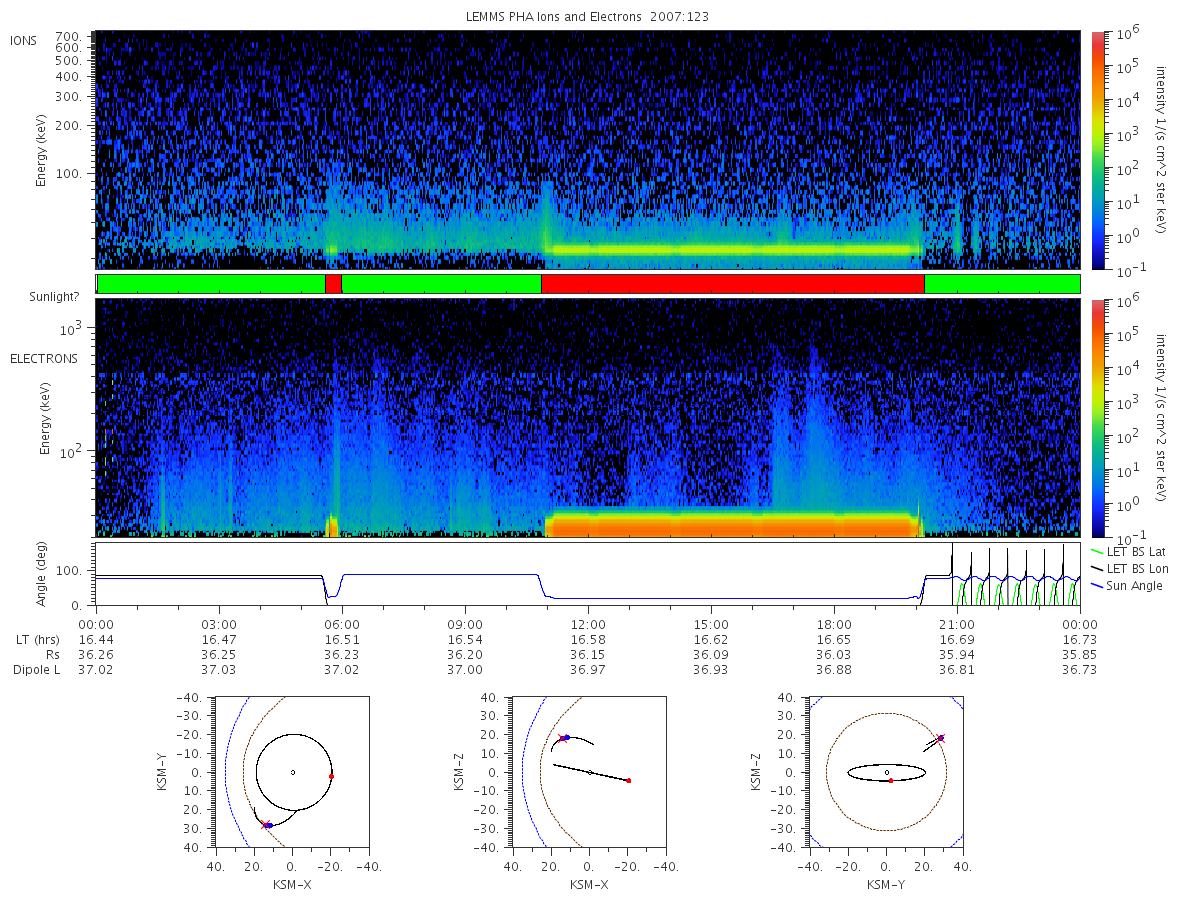Click the ions intensity color bar
Image resolution: width=1200 pixels, height=900 pixels.
coord(1097,150)
